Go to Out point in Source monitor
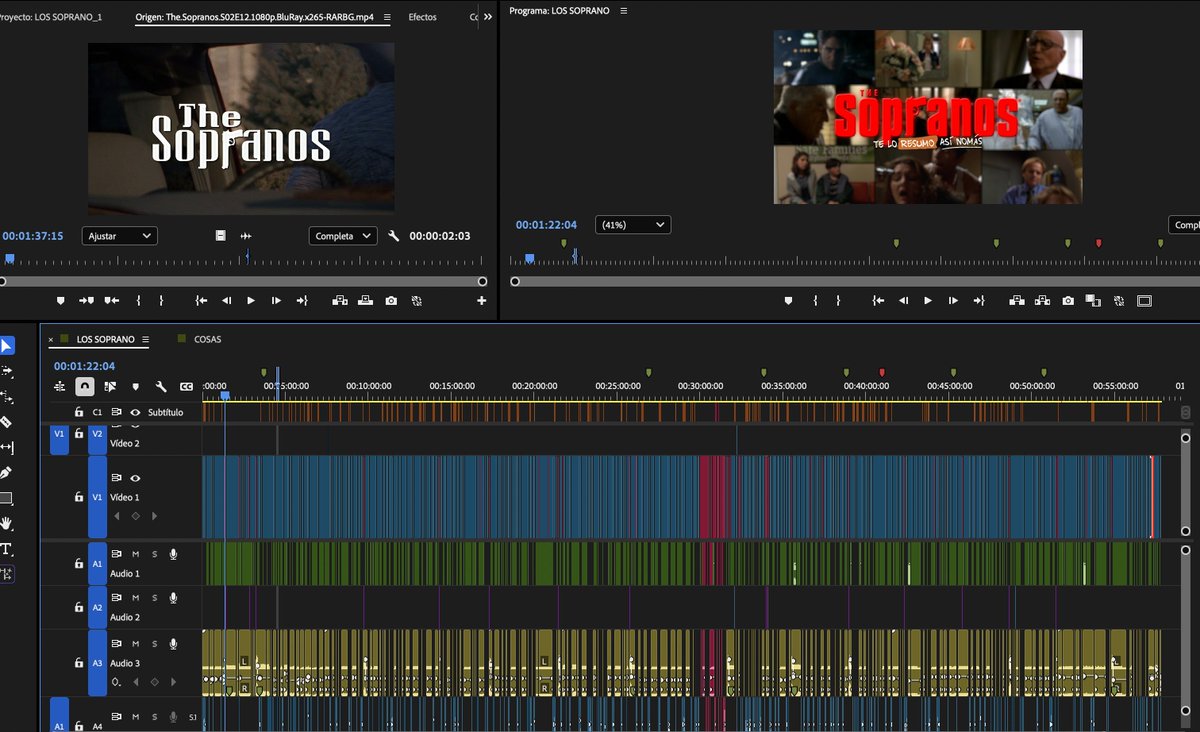Screen dimensions: 1200x732 click(301, 300)
